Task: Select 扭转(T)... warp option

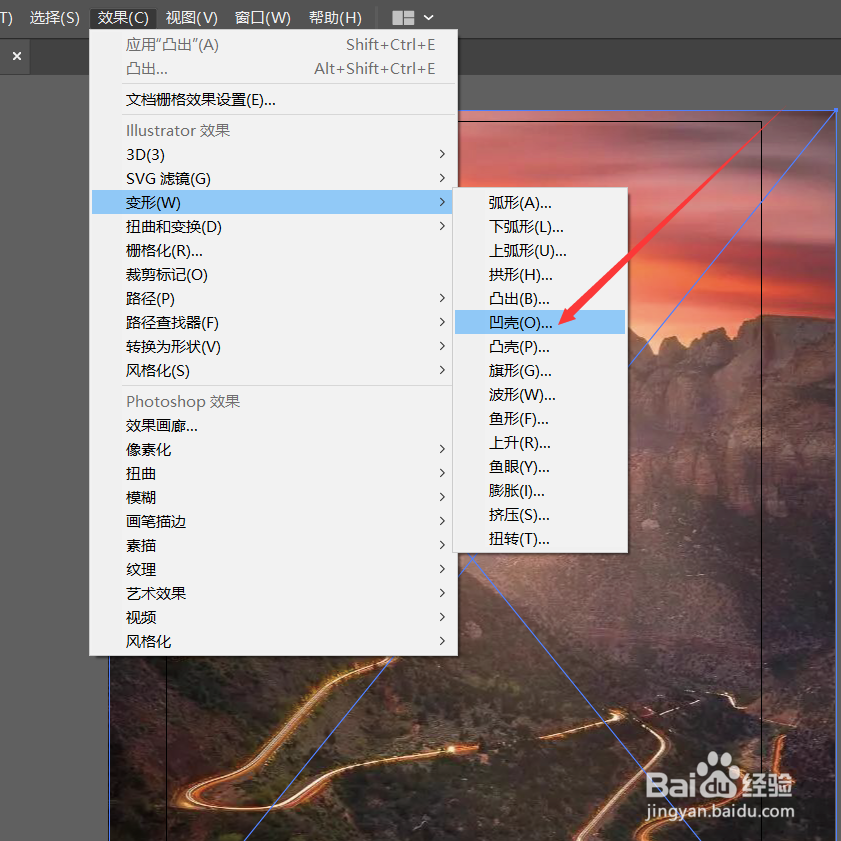Action: pyautogui.click(x=540, y=538)
